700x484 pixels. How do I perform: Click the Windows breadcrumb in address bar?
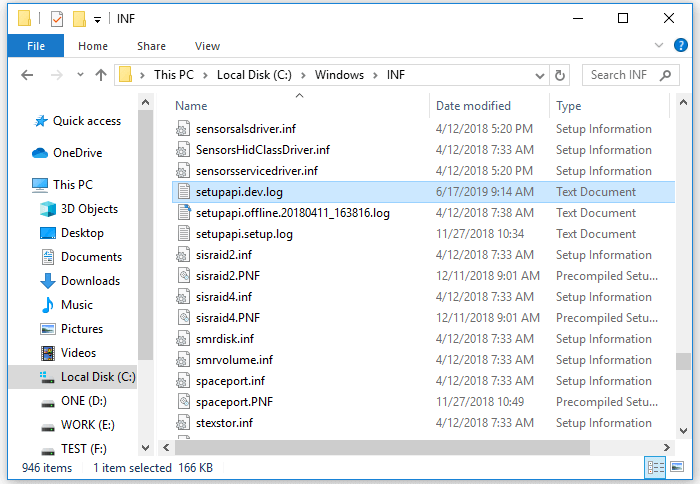click(x=337, y=75)
